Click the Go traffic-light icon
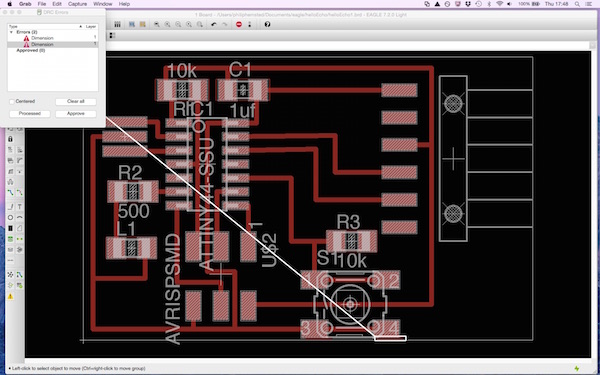The width and height of the screenshot is (600, 375). click(x=249, y=24)
